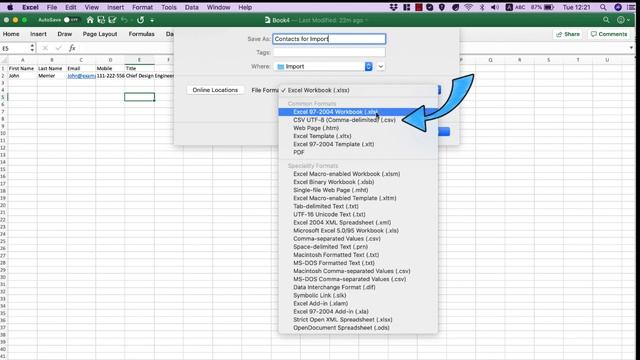640x360 pixels.
Task: Click the Home icon in Excel toolbar
Action: [90, 20]
